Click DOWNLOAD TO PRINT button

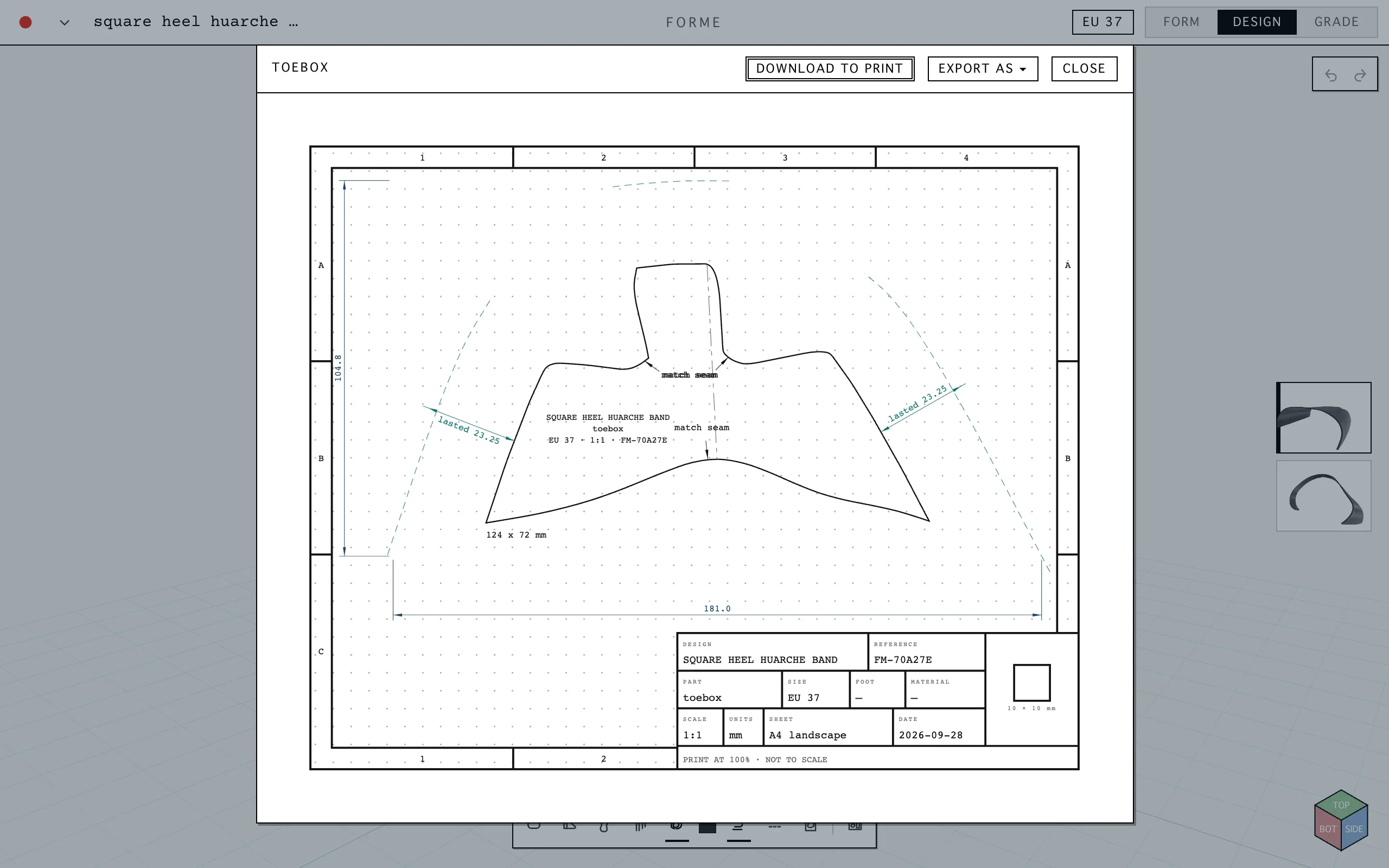tap(830, 69)
